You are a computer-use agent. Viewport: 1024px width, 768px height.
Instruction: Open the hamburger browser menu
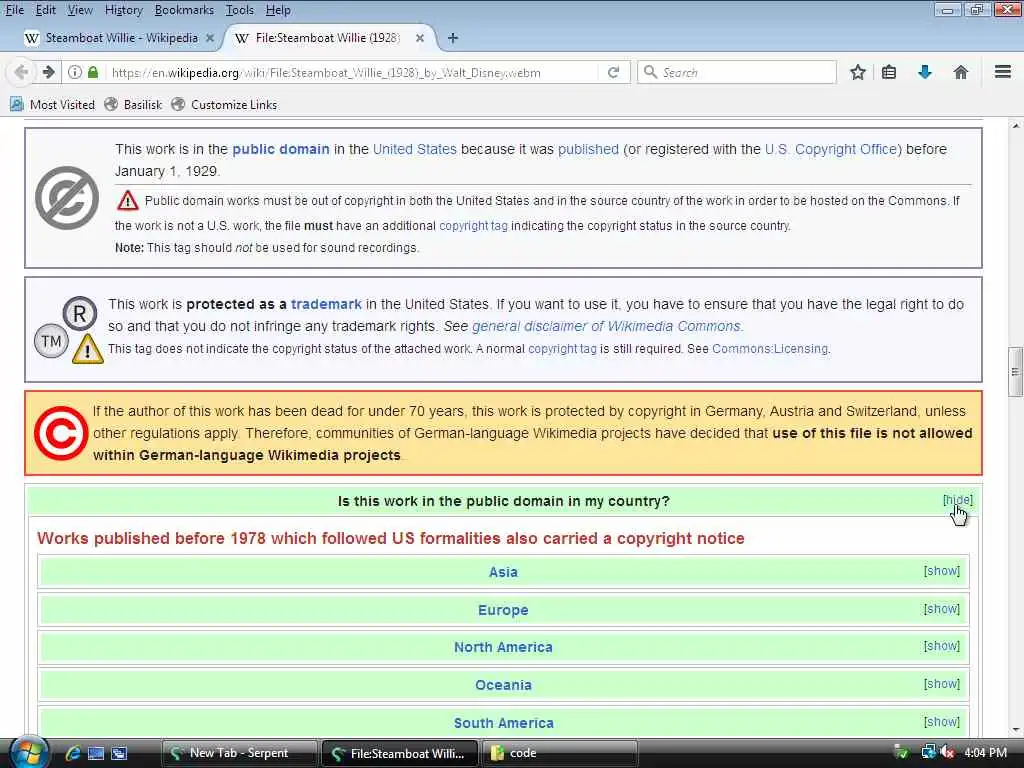(x=1003, y=72)
